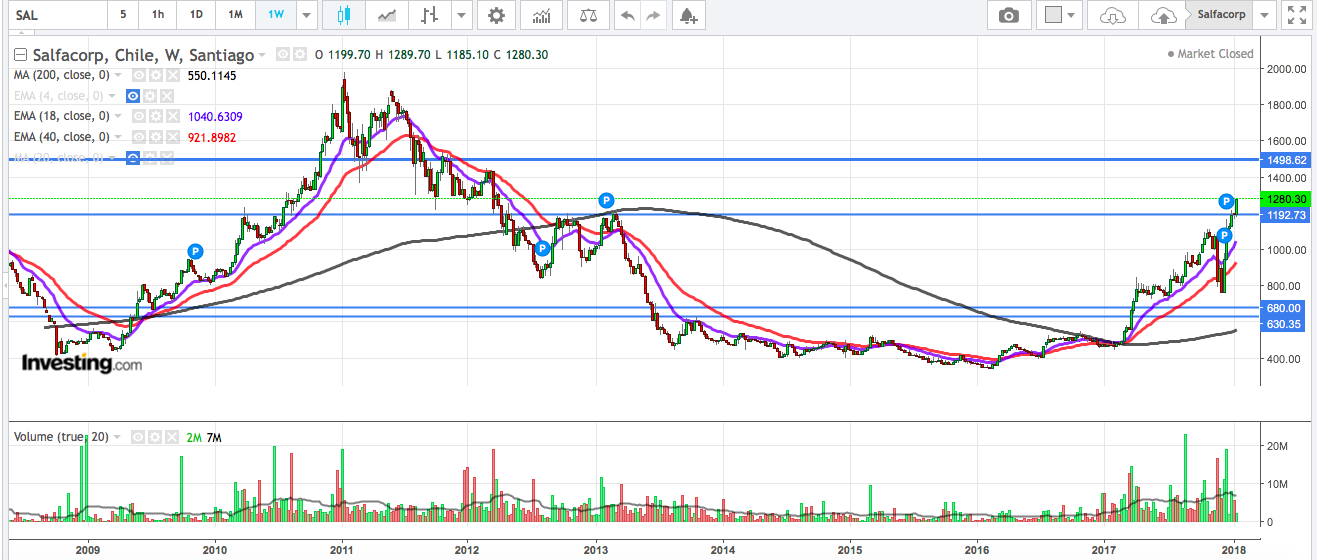Undo the last chart action

point(627,15)
